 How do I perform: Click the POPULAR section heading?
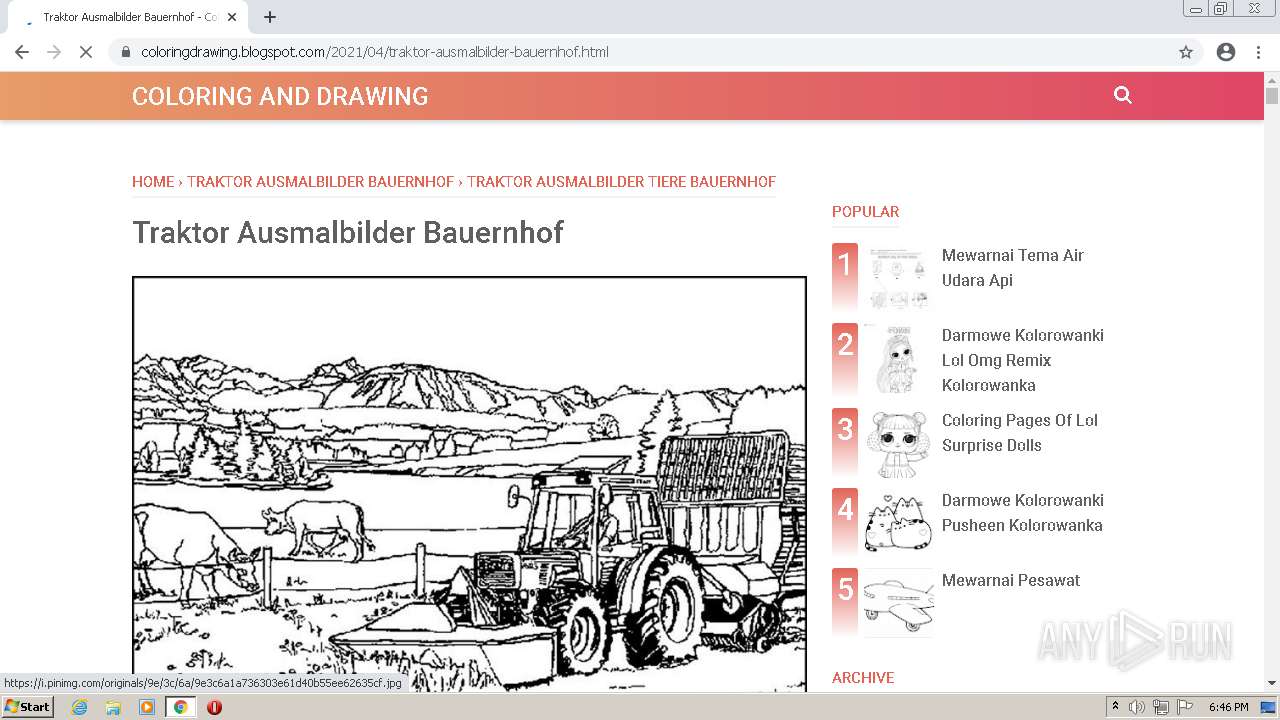[865, 212]
